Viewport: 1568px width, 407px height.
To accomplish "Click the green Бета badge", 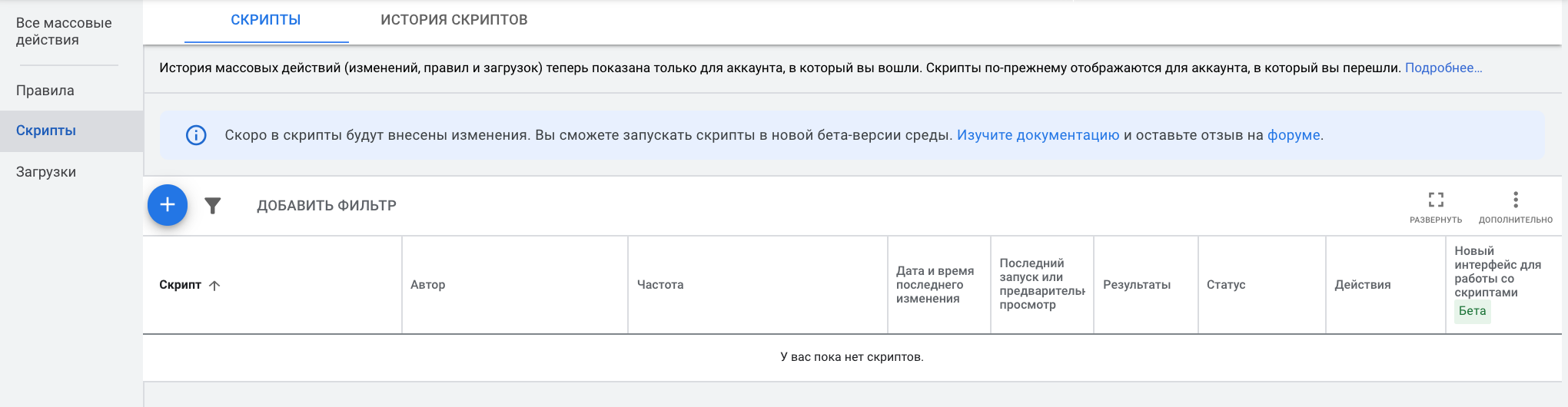I will click(1472, 311).
